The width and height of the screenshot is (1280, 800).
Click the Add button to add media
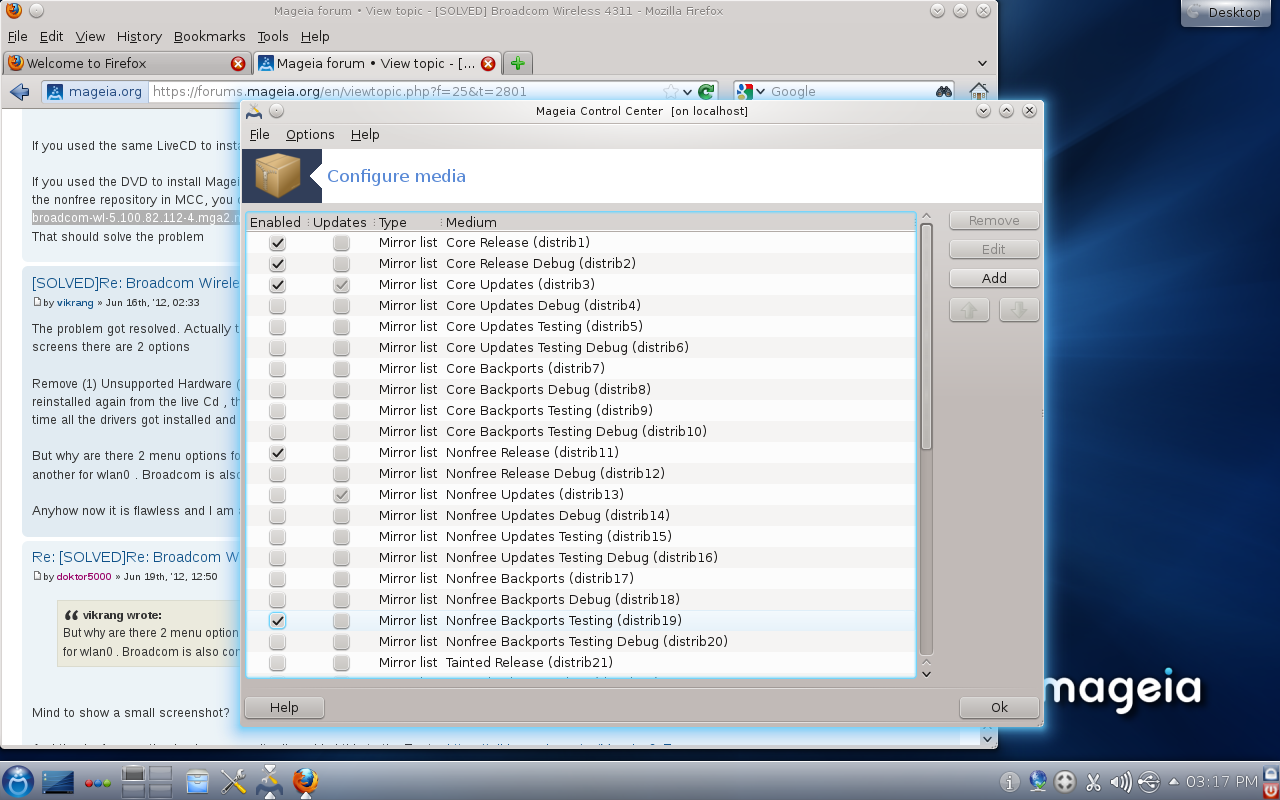994,279
